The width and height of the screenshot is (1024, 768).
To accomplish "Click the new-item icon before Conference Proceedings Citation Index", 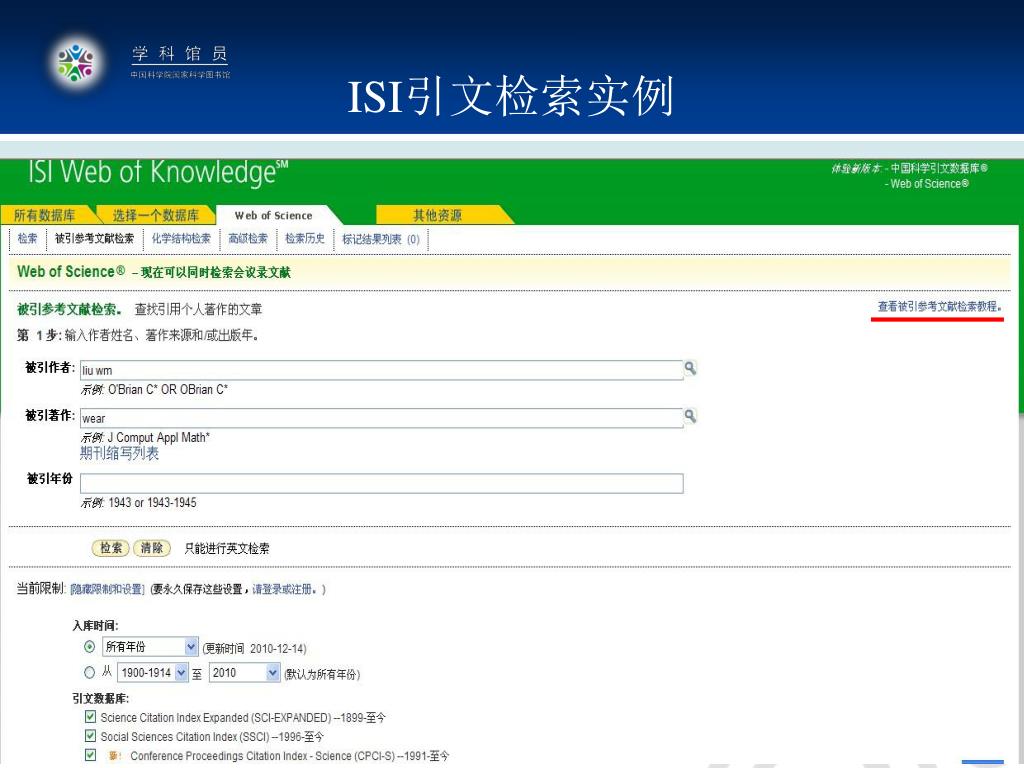I will (115, 756).
